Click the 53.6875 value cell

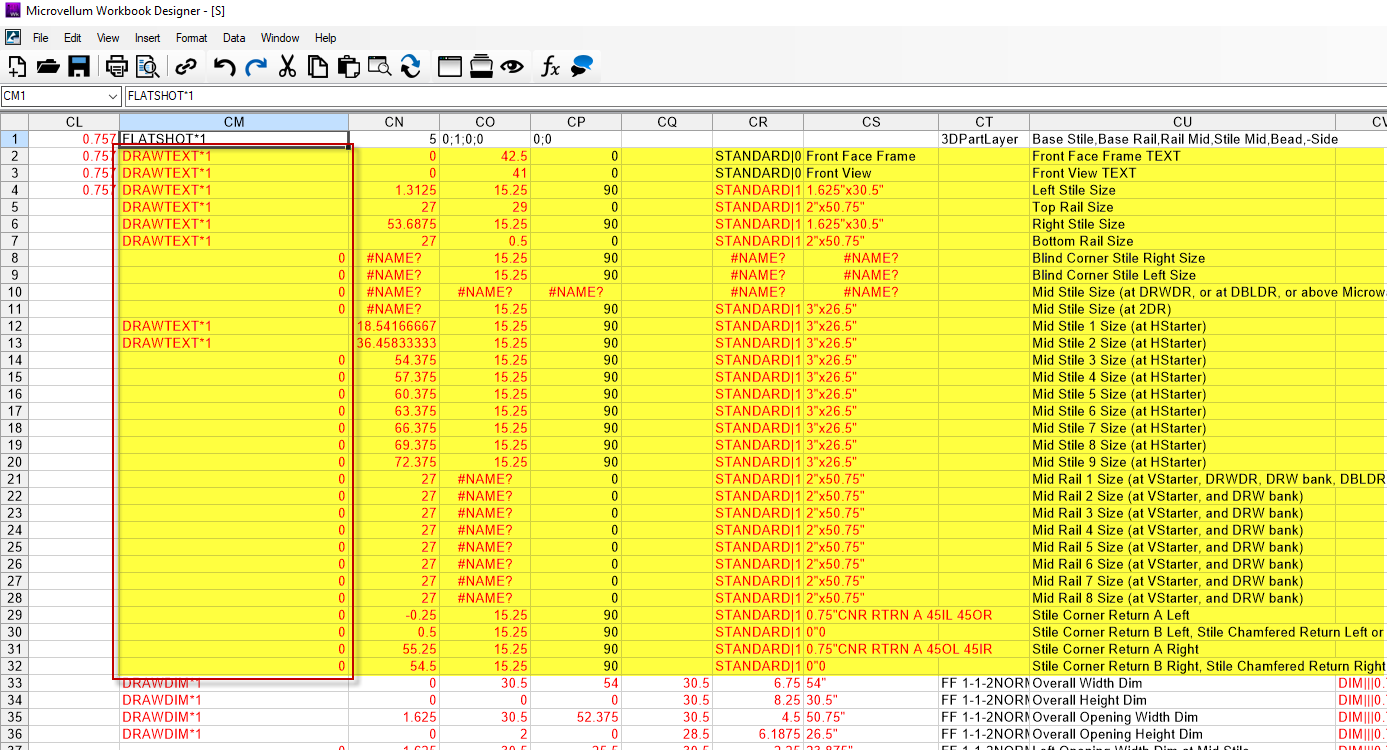394,224
